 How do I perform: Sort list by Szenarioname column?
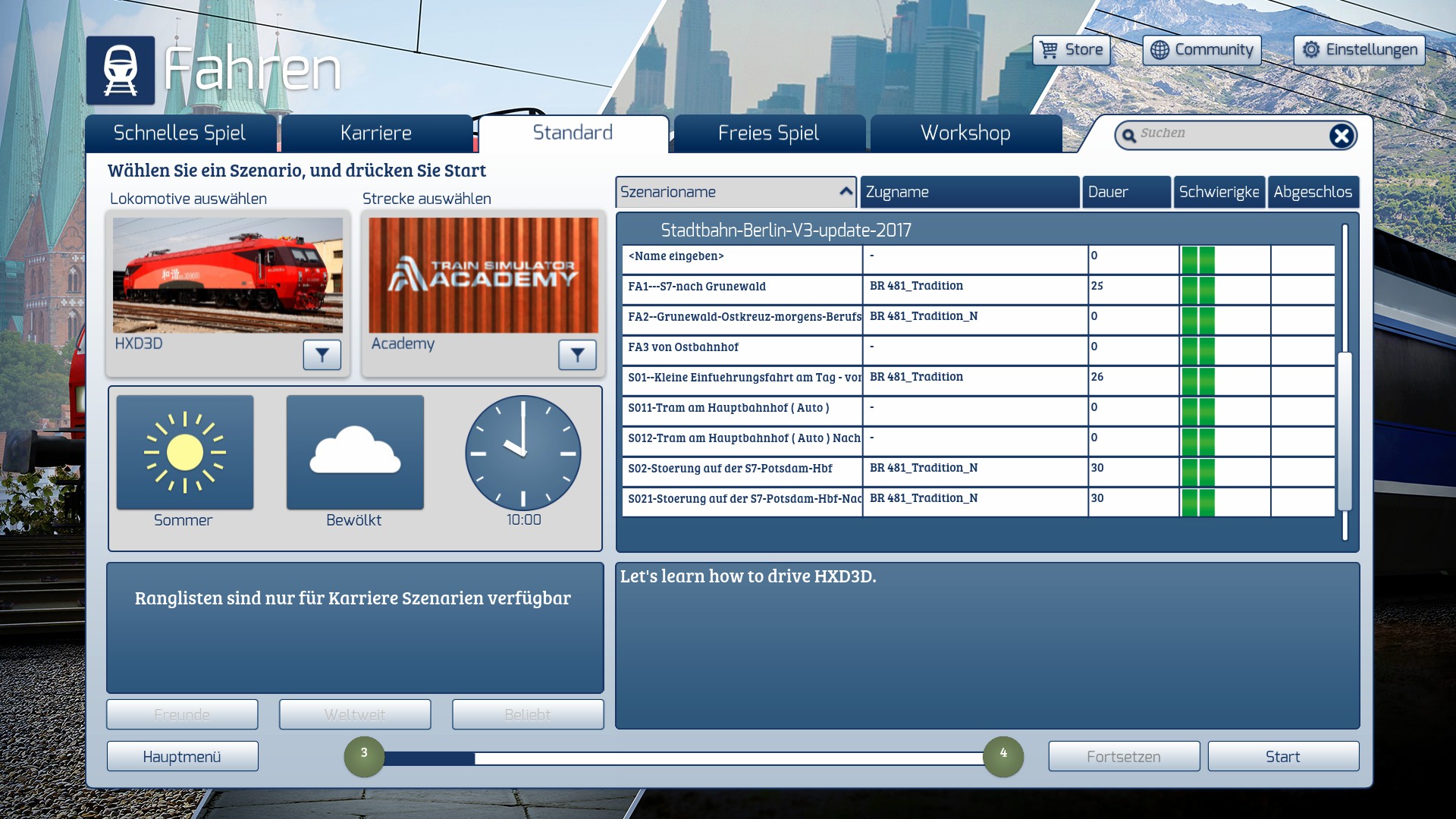tap(735, 192)
